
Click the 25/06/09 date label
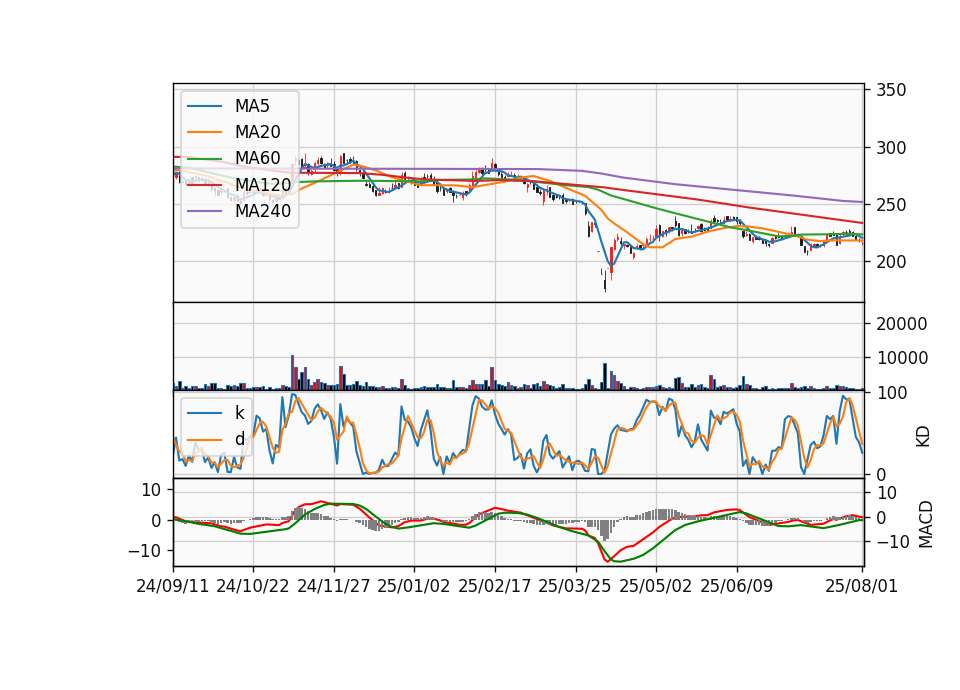tap(737, 586)
